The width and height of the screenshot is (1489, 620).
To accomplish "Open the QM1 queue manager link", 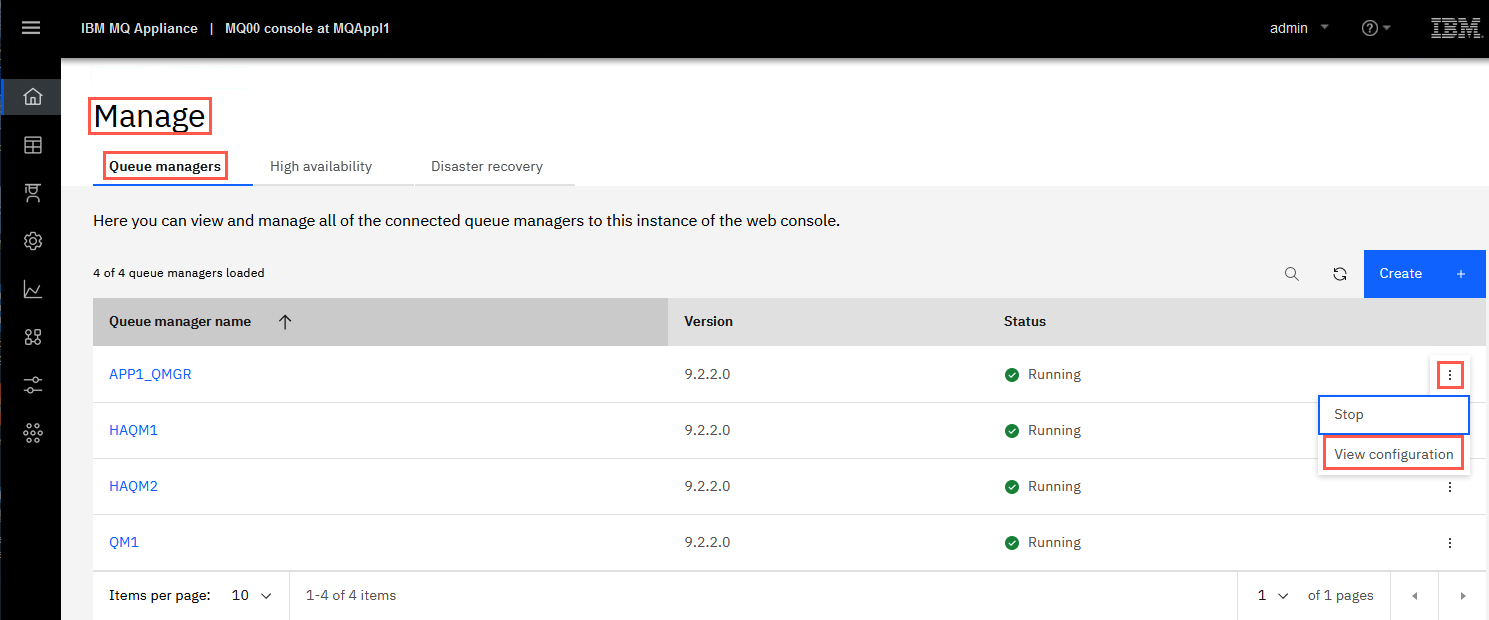I will pos(124,543).
